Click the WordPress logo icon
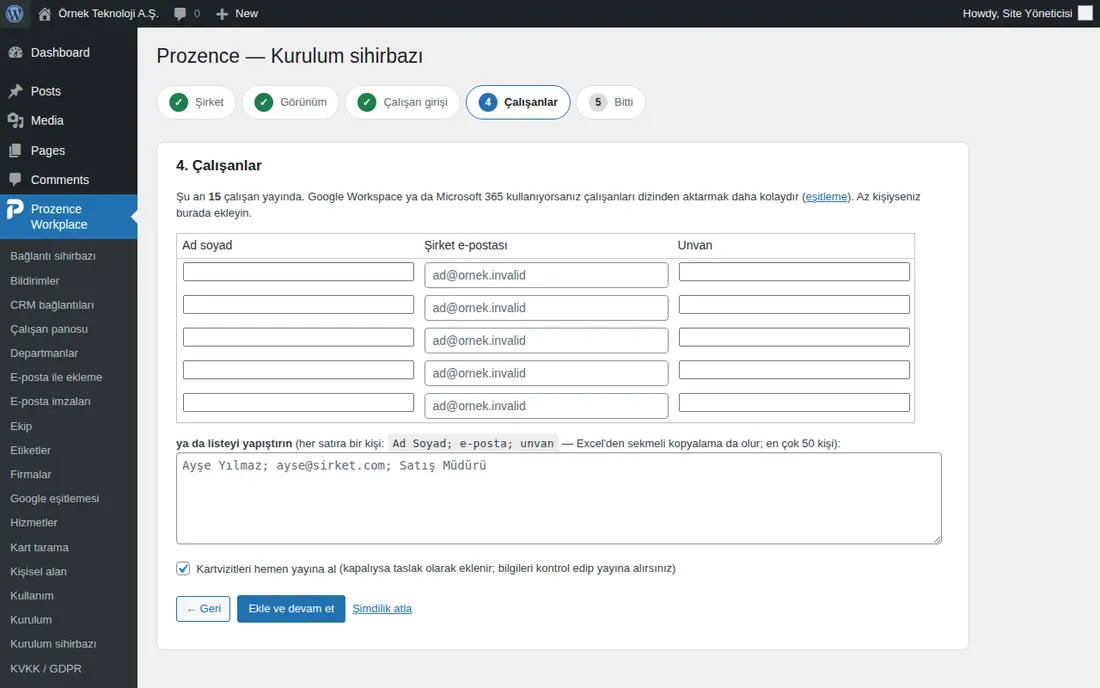This screenshot has width=1100, height=688. coord(15,13)
